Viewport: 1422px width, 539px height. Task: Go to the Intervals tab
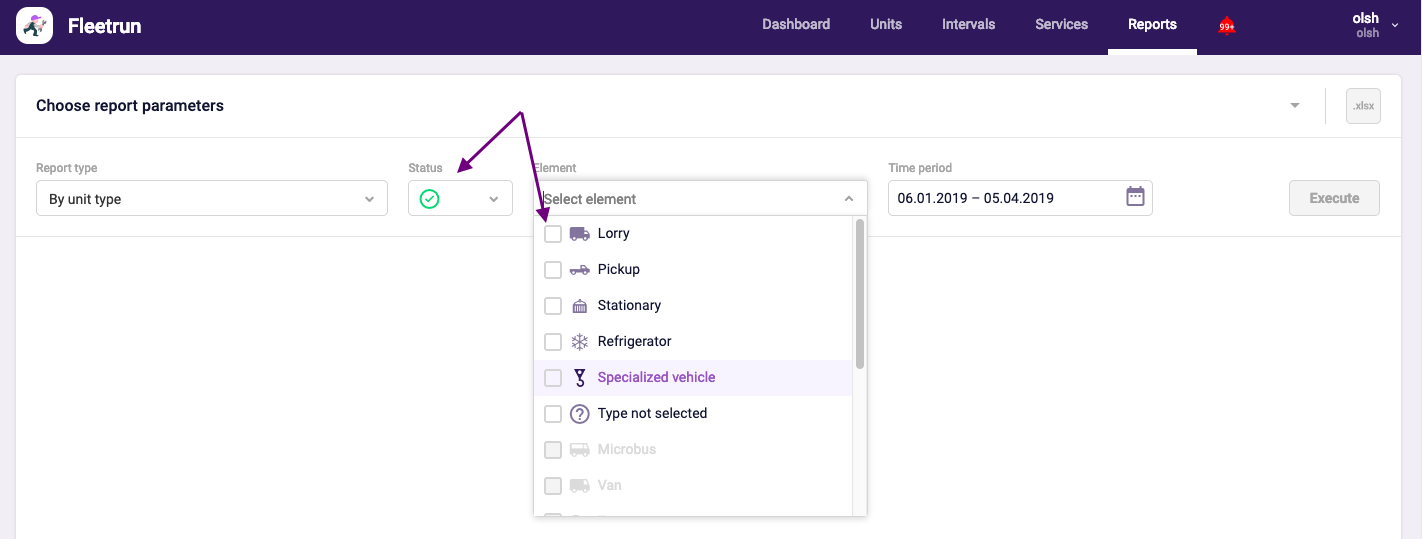point(968,25)
